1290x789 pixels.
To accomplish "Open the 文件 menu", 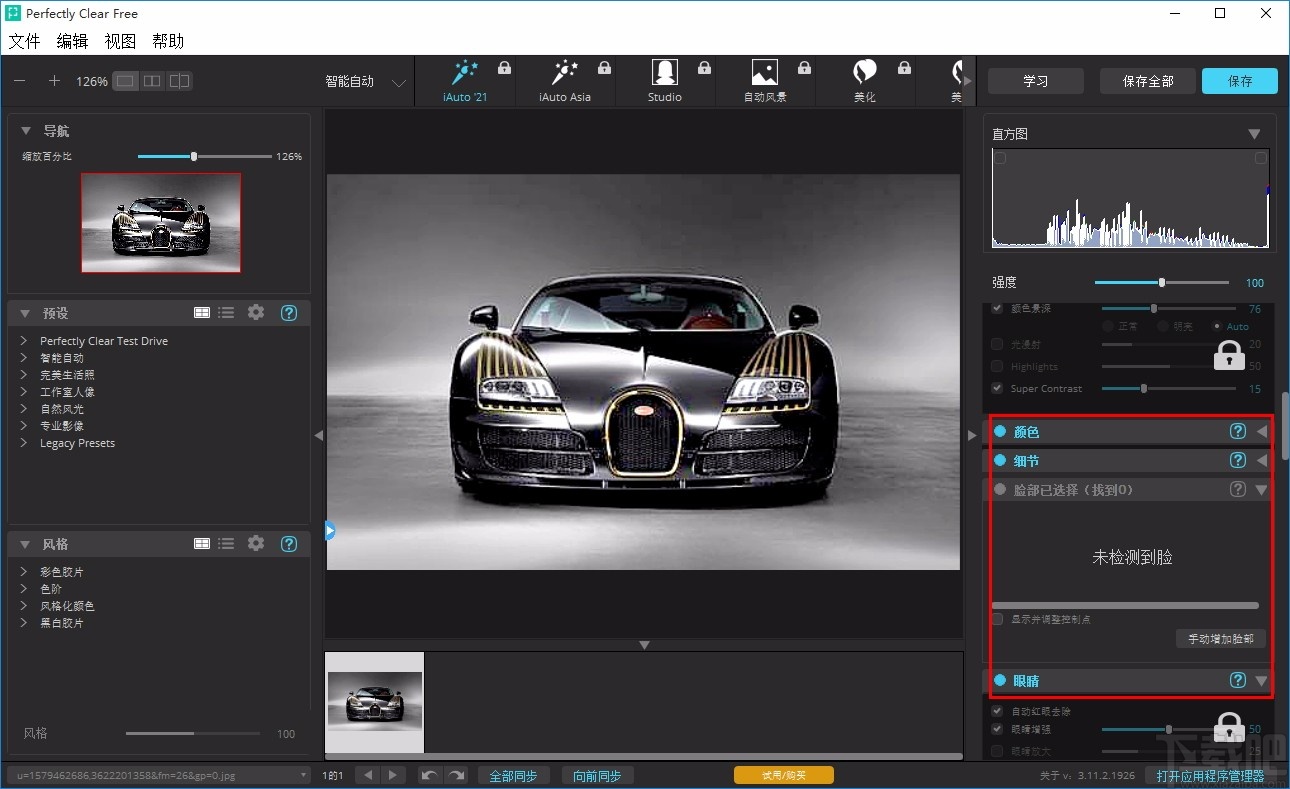I will click(24, 41).
